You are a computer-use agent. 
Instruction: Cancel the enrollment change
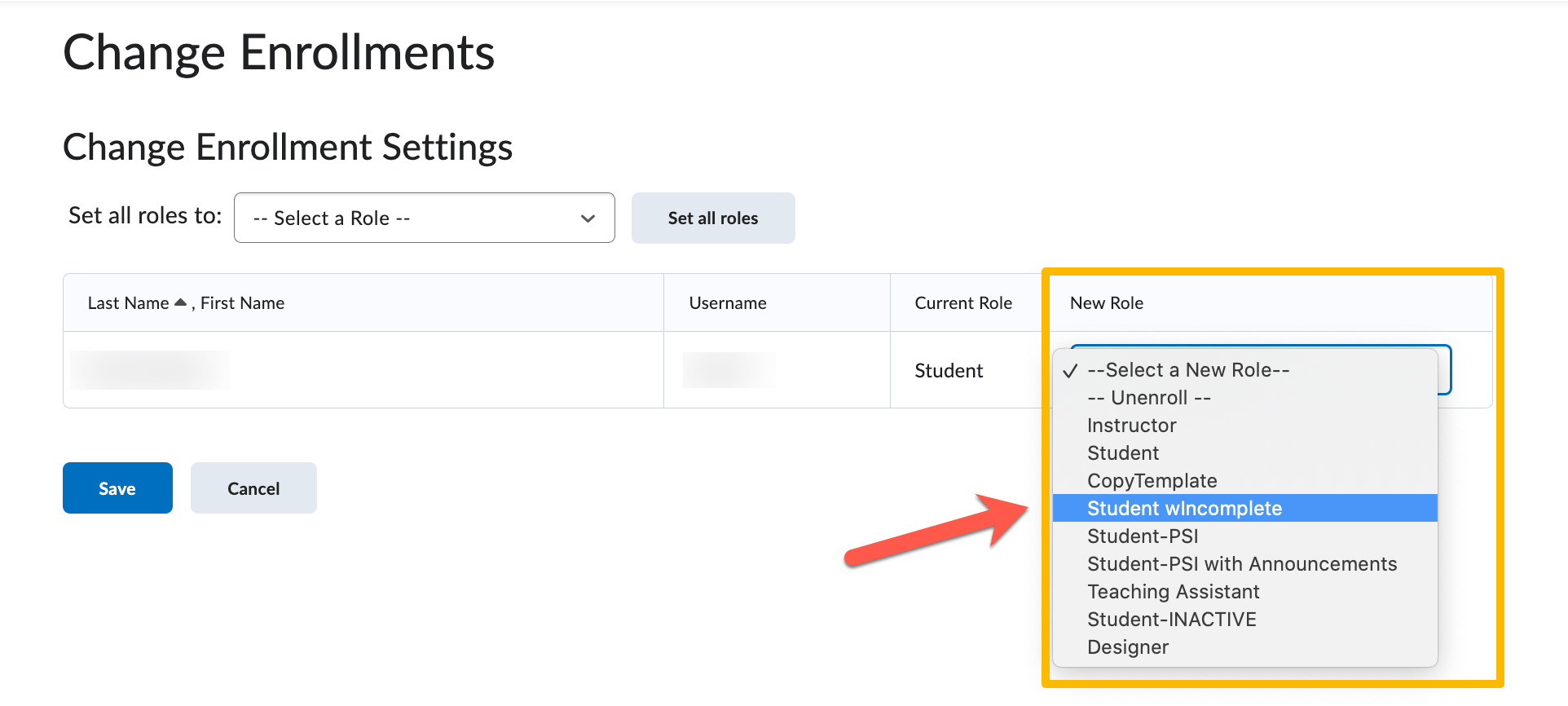pos(253,488)
